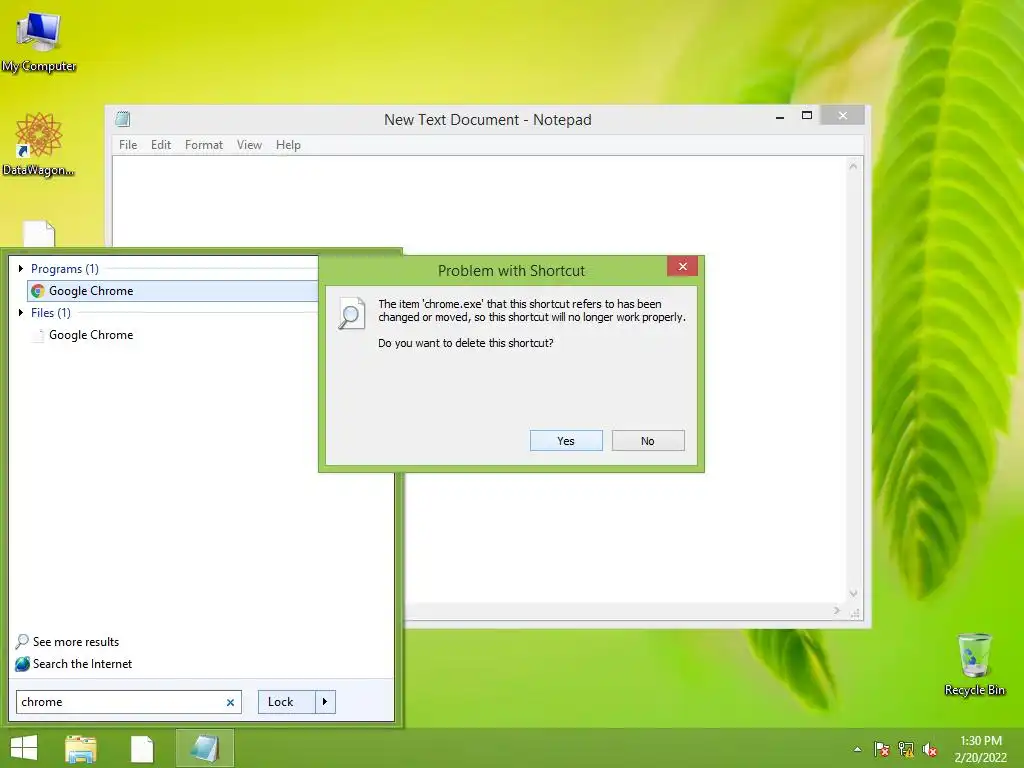The width and height of the screenshot is (1024, 768).
Task: Click No in Problem with Shortcut dialog
Action: (648, 441)
